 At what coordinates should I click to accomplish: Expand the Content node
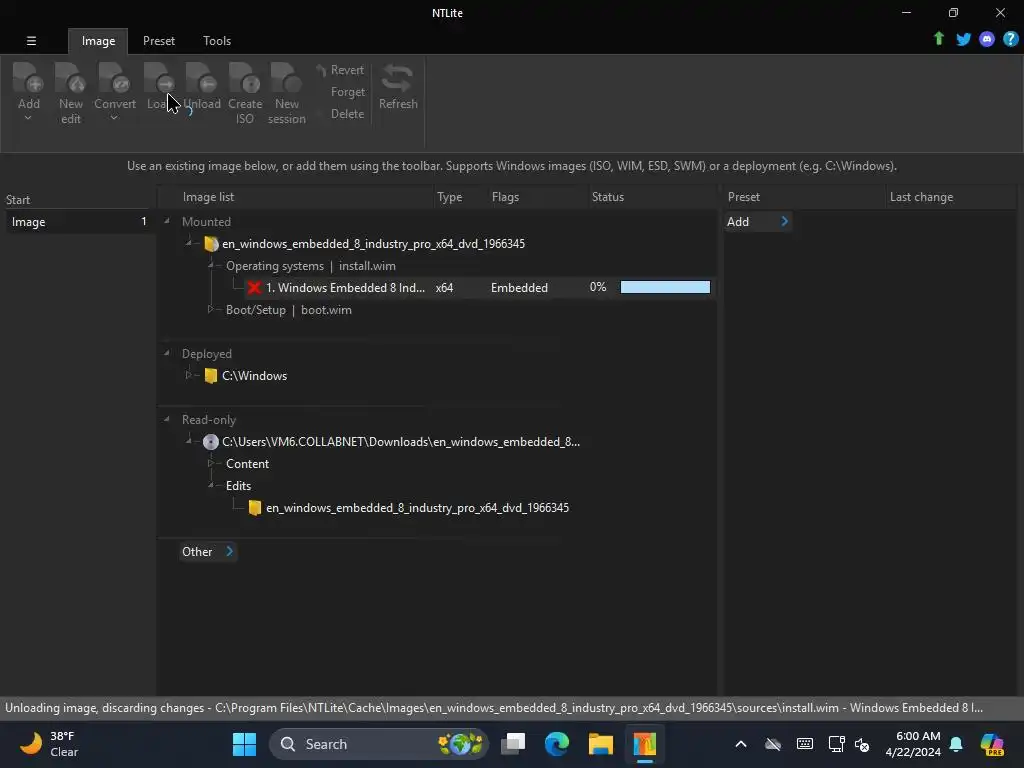coord(210,463)
